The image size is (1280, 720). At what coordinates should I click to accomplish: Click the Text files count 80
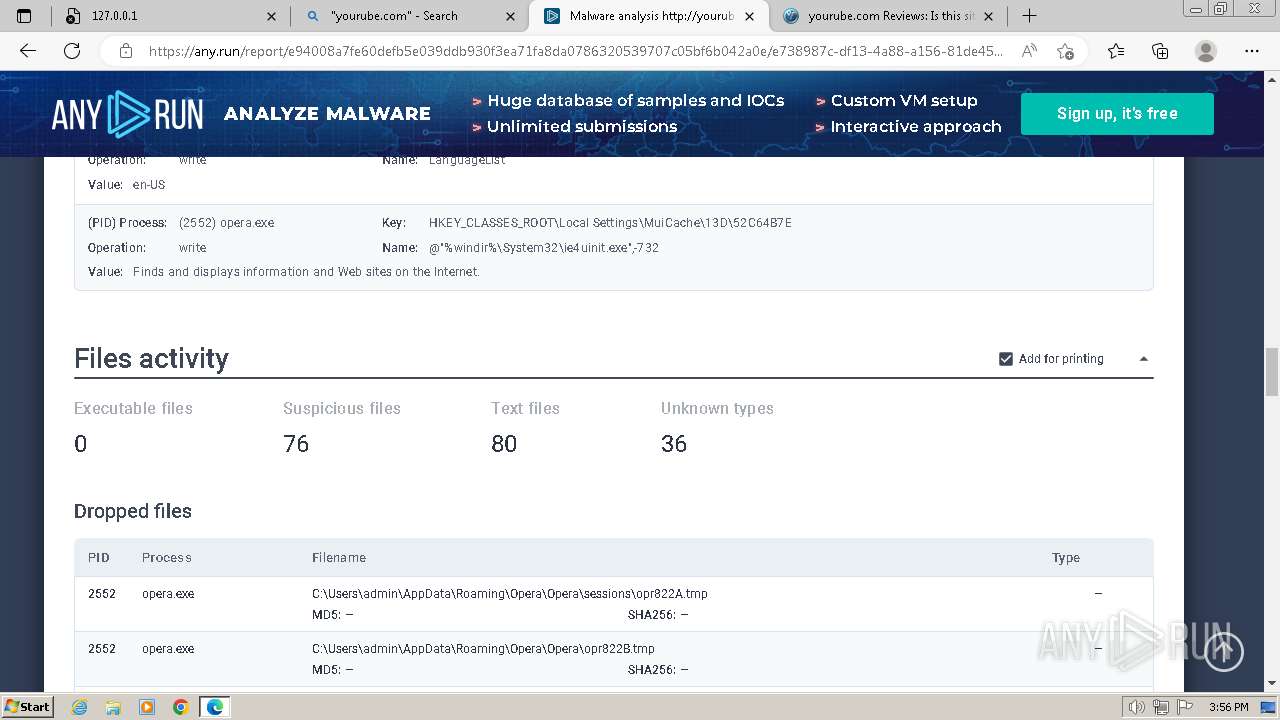pyautogui.click(x=504, y=444)
